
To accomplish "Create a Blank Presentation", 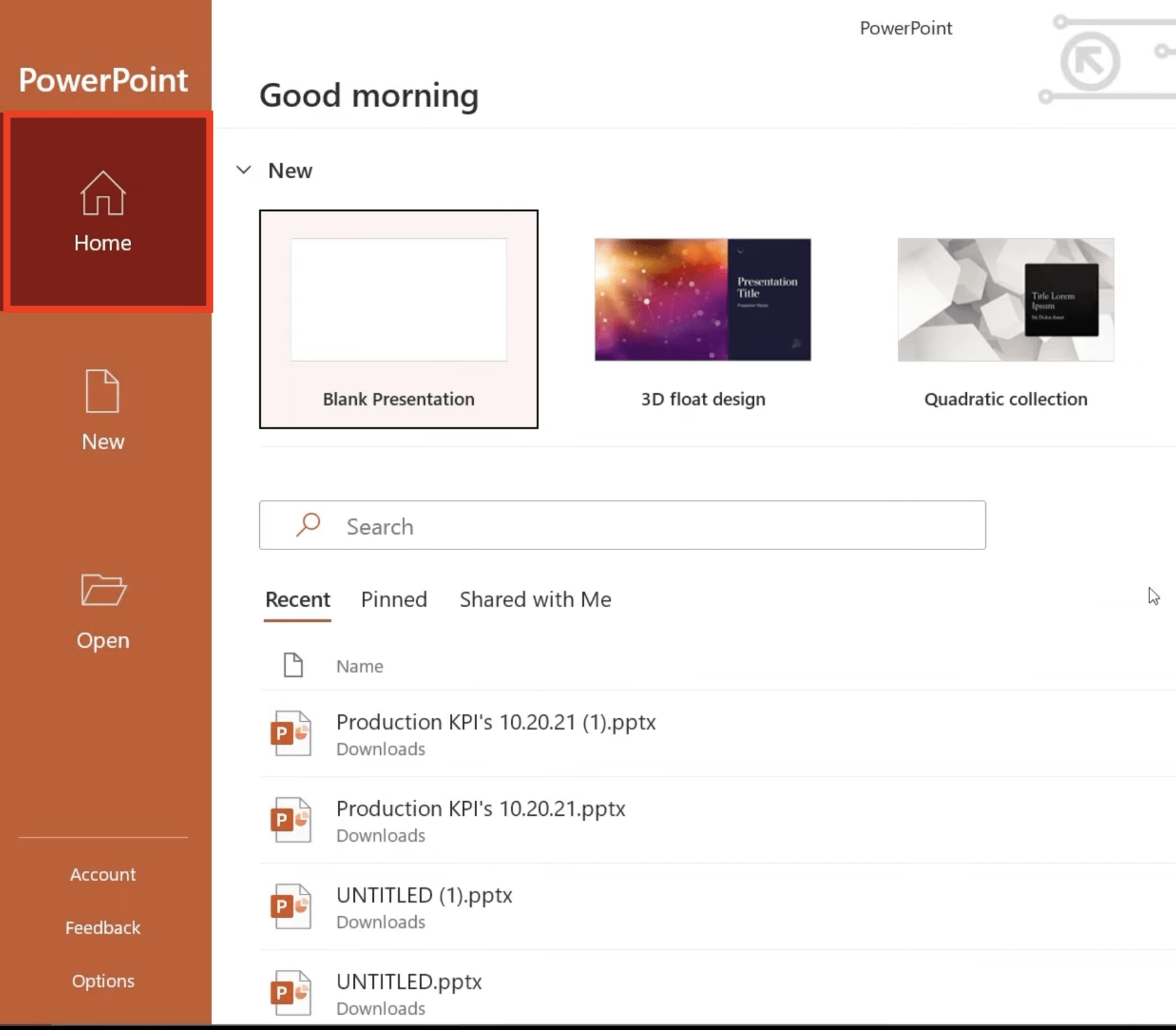I will click(399, 319).
